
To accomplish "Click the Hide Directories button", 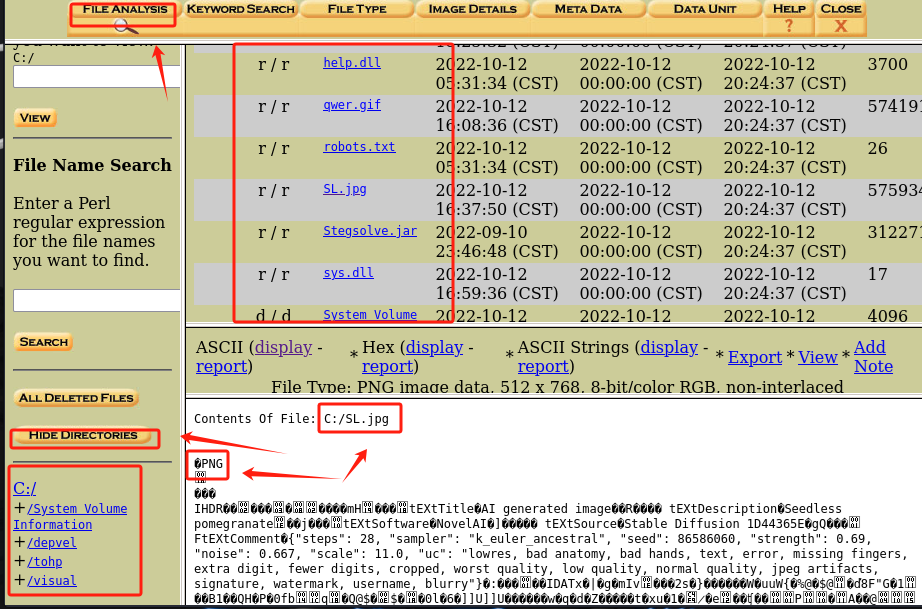I will [83, 435].
